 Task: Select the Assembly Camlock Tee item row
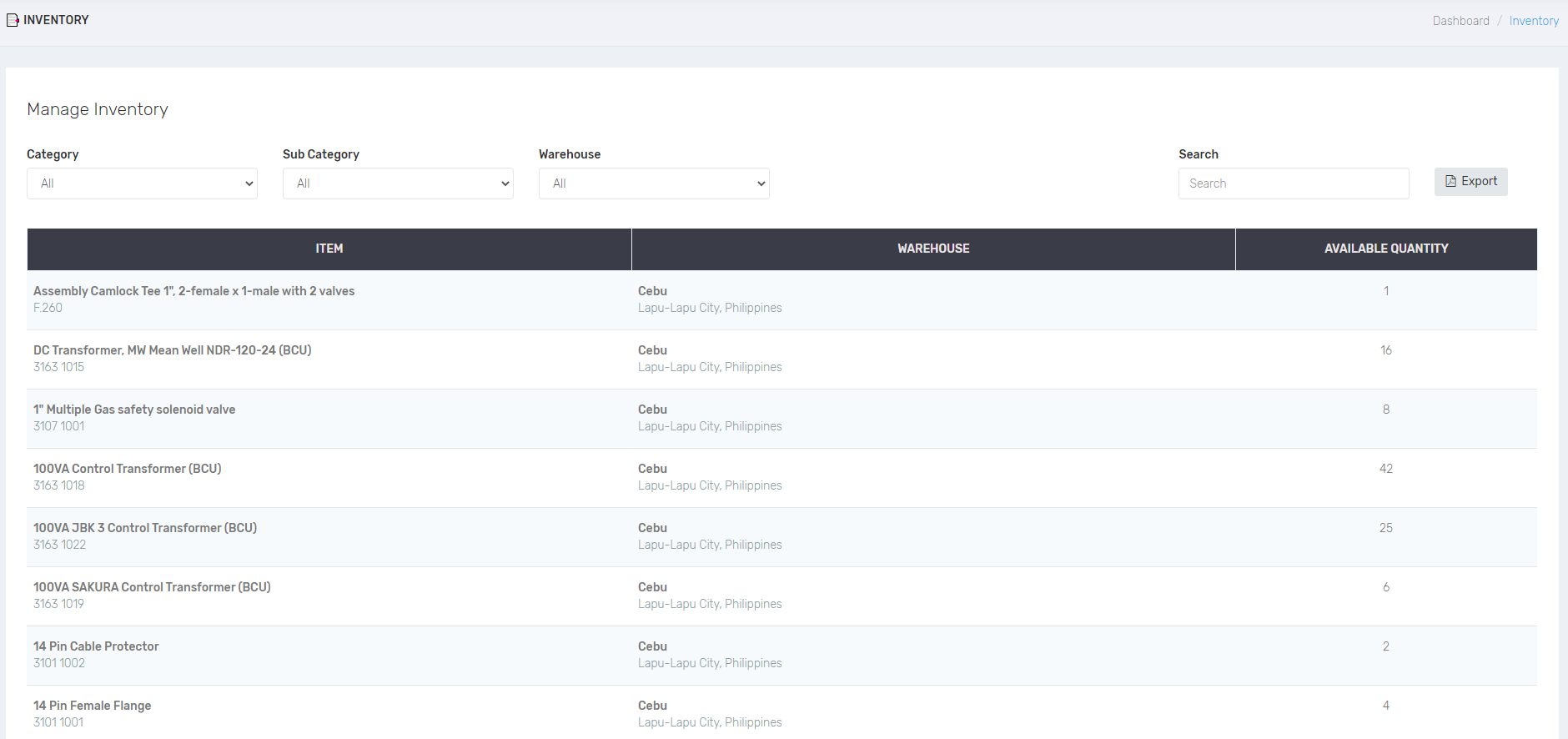coord(193,291)
